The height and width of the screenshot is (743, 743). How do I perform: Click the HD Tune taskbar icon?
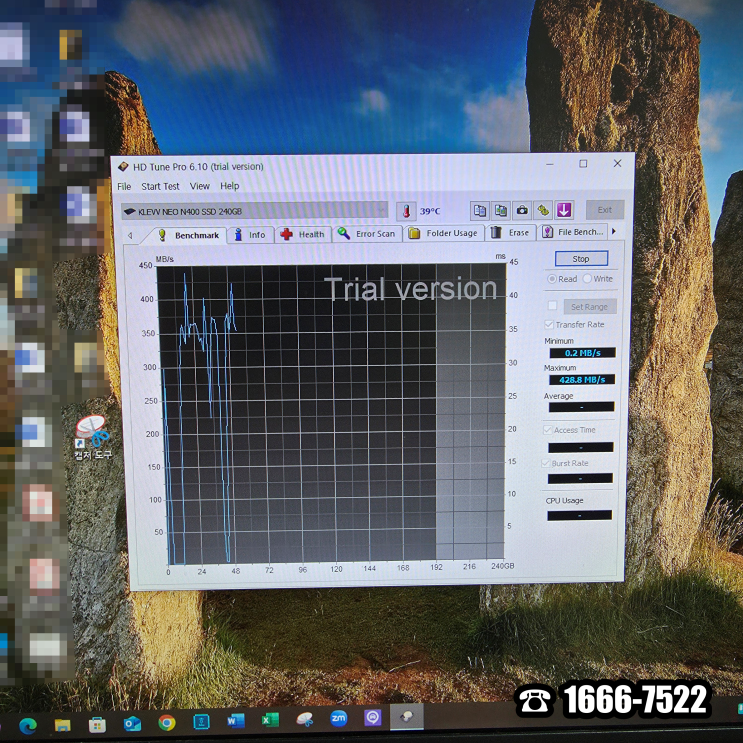[x=407, y=716]
